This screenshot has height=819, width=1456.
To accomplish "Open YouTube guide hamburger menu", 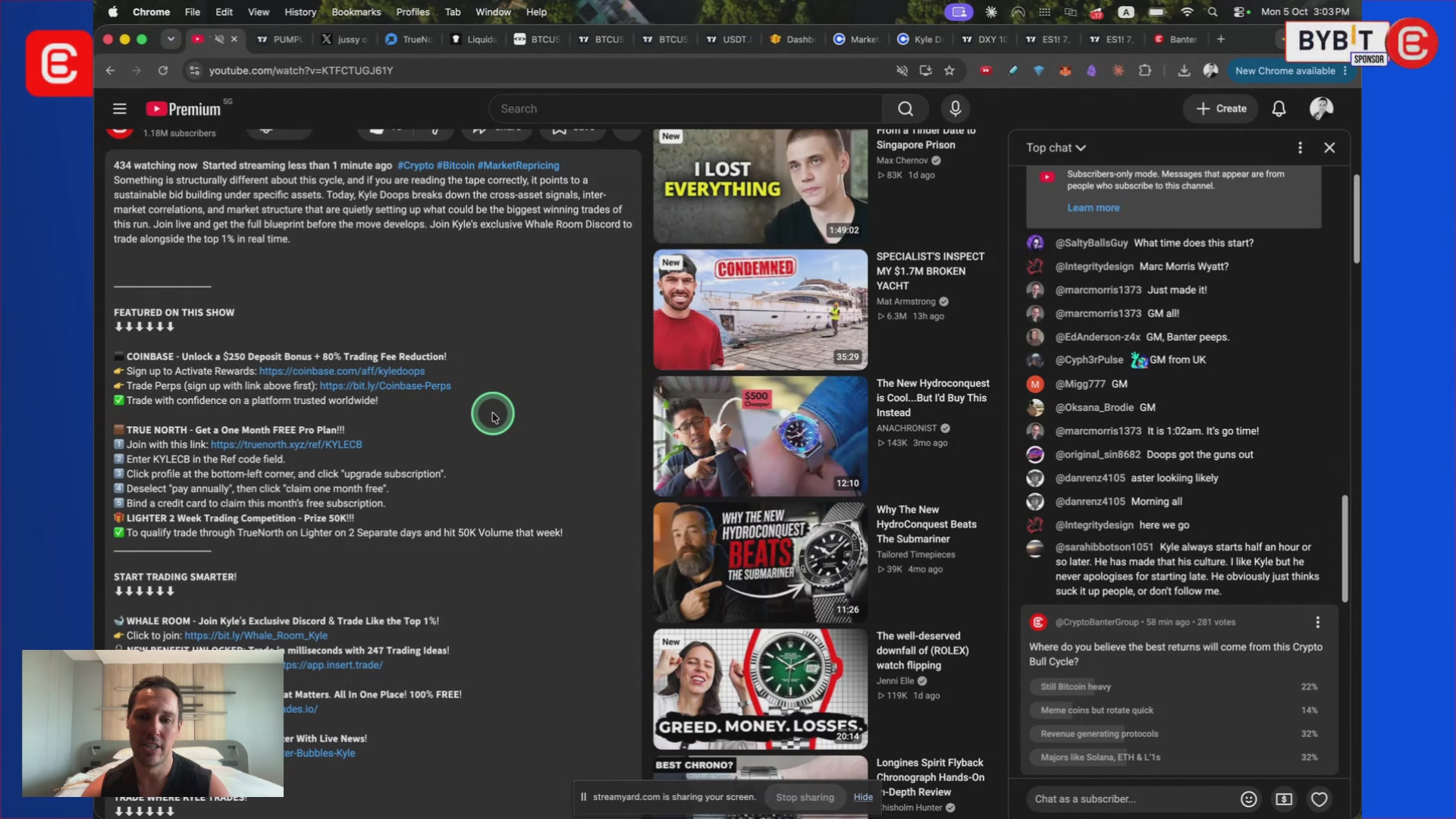I will coord(119,108).
